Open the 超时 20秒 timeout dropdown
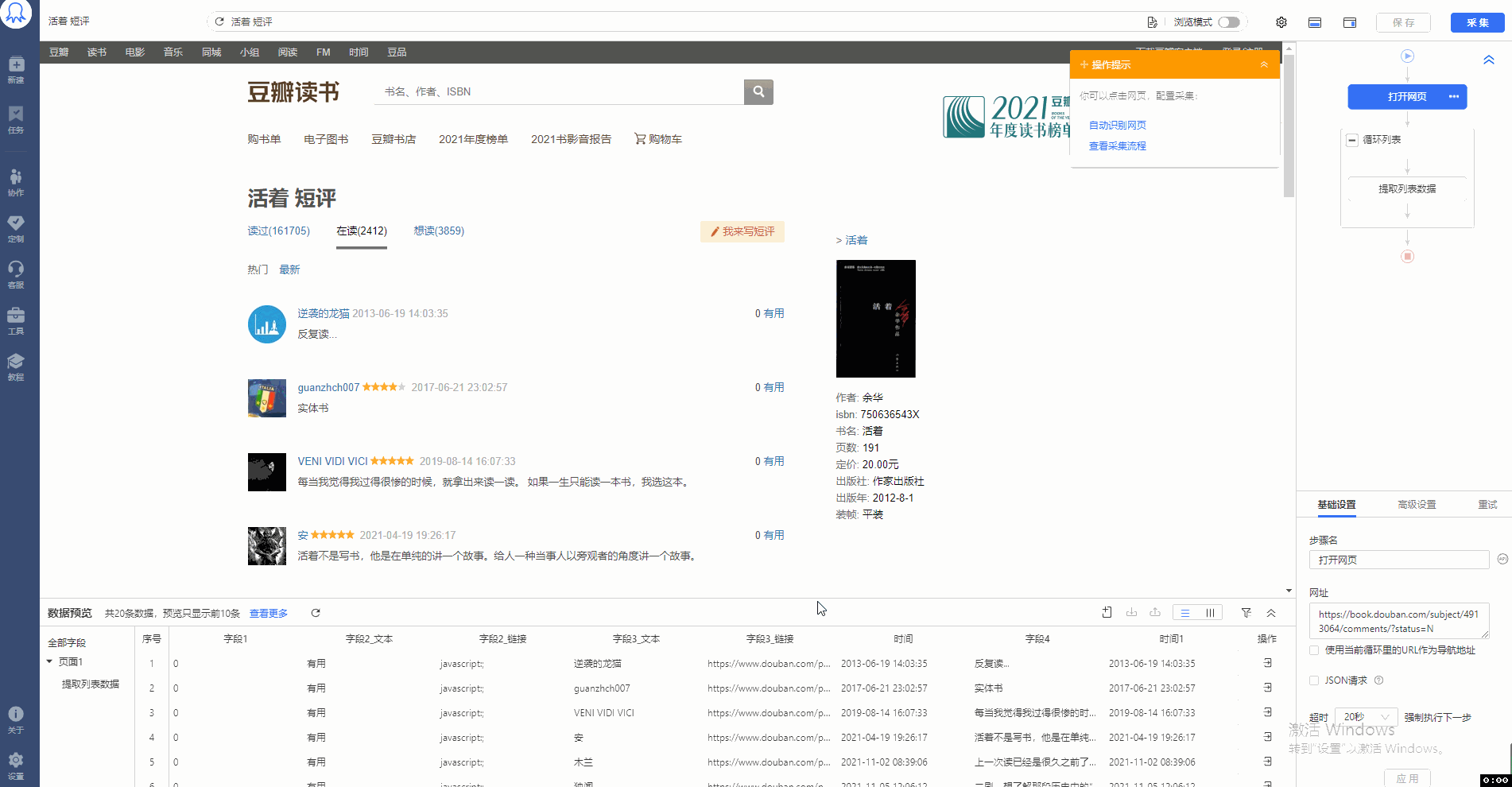Viewport: 1512px width, 787px height. pos(1366,717)
